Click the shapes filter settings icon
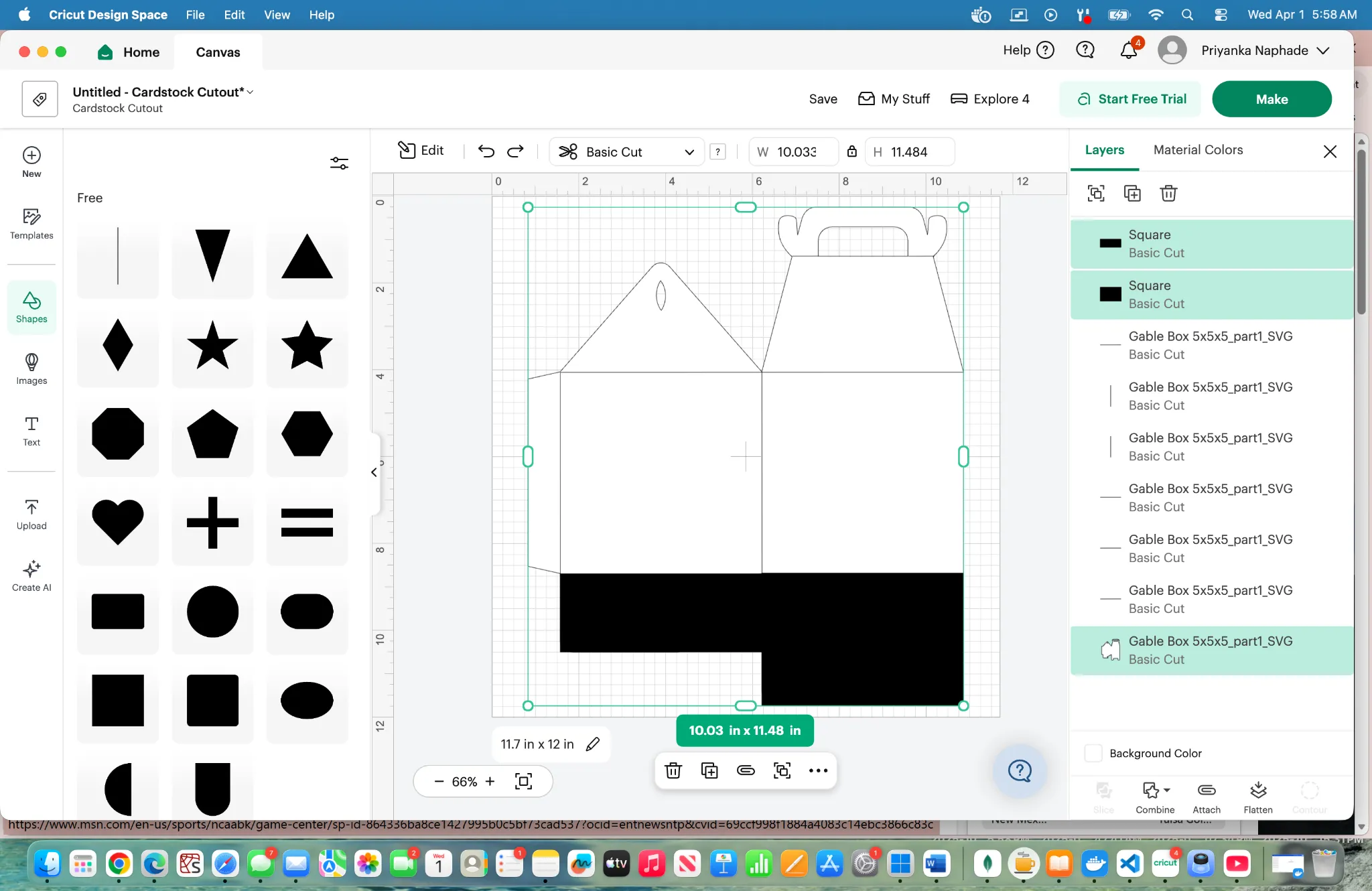Screen dimensions: 1372x891 [x=339, y=163]
